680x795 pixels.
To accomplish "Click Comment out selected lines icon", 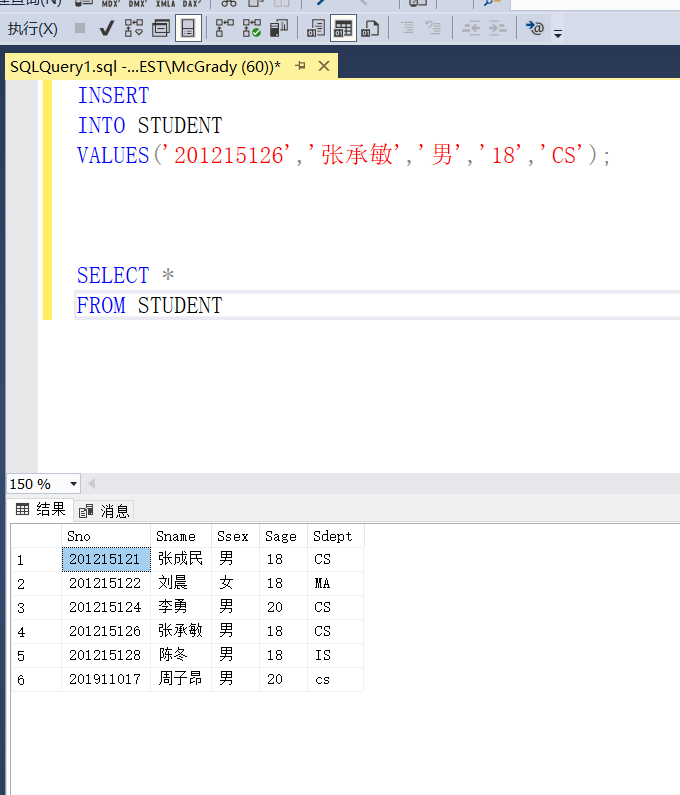I will pos(407,28).
